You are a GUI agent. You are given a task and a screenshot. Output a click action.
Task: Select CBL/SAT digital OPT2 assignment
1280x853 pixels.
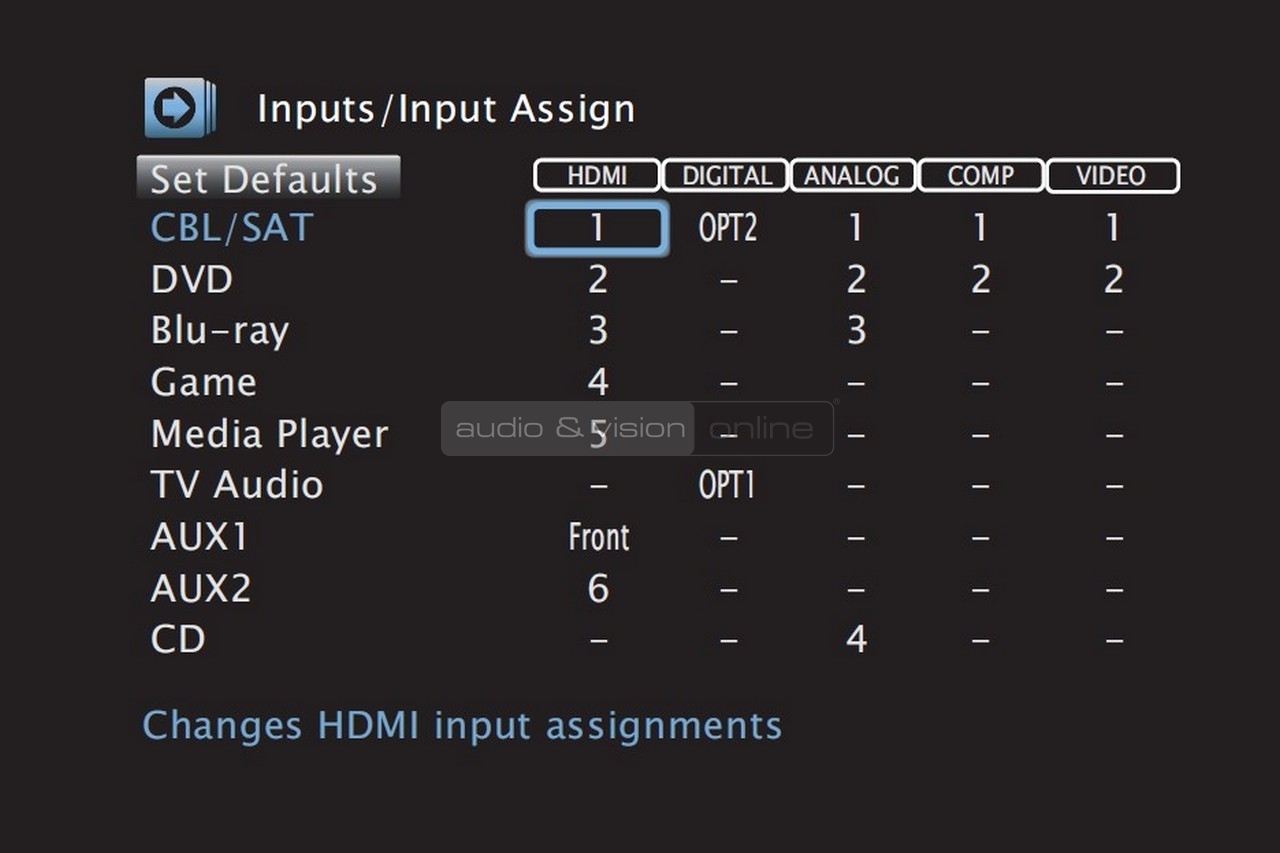point(727,228)
